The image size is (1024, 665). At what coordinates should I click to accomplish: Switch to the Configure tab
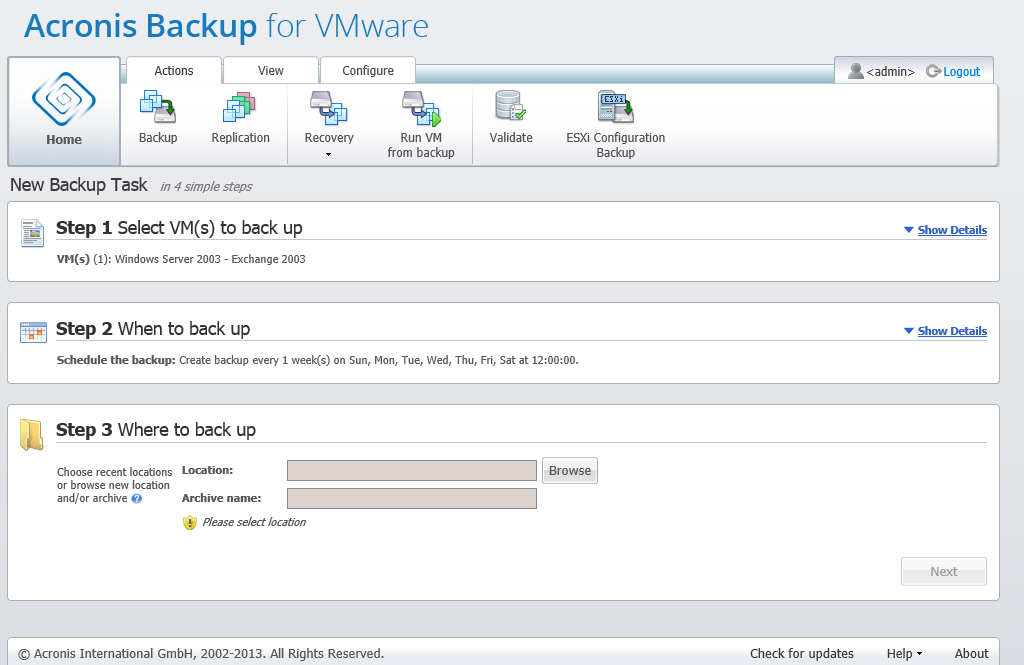pyautogui.click(x=368, y=71)
